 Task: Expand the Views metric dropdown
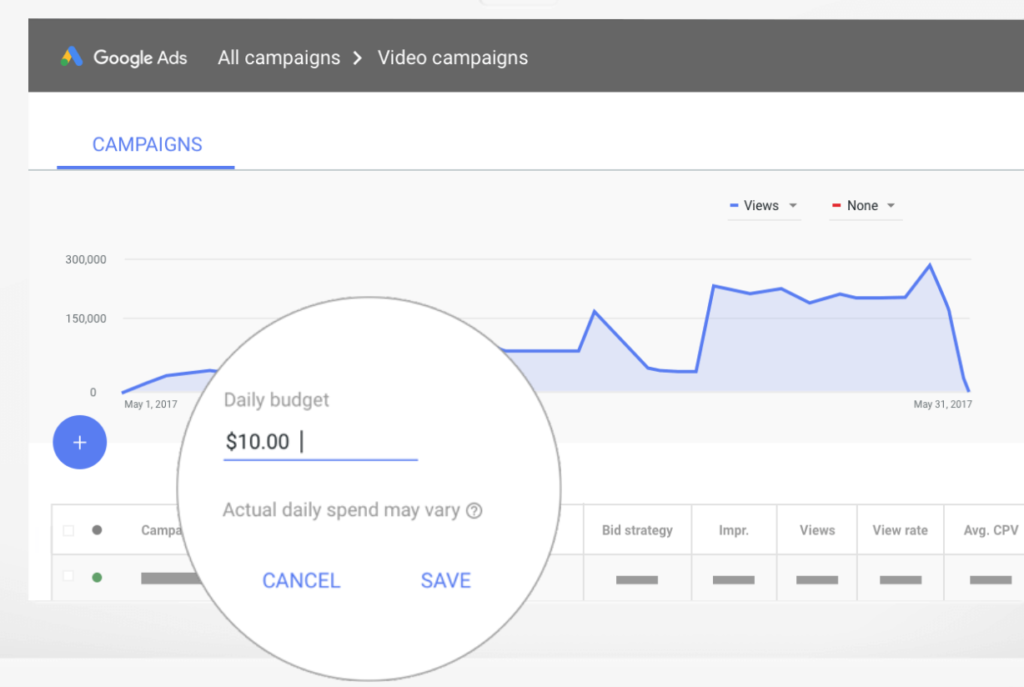click(793, 206)
